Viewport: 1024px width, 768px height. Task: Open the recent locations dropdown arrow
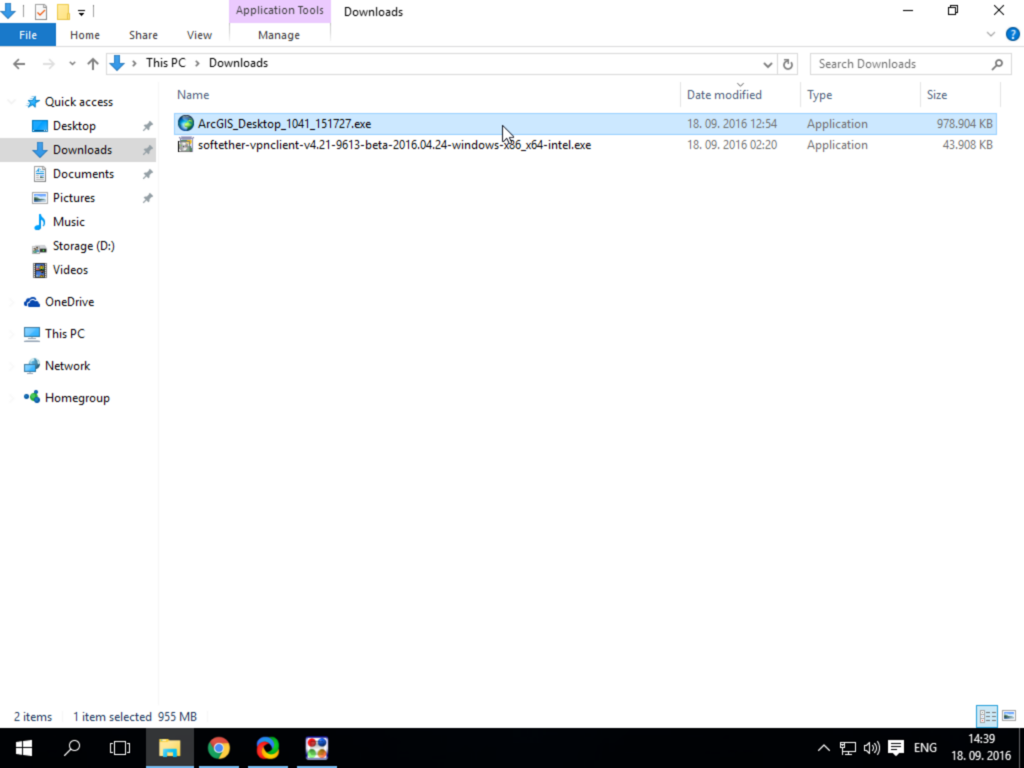[72, 64]
